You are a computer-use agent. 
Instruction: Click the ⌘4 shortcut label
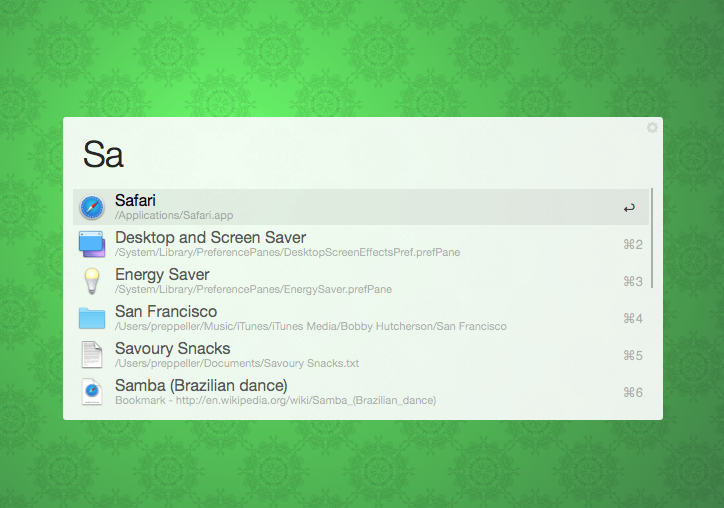coord(632,318)
